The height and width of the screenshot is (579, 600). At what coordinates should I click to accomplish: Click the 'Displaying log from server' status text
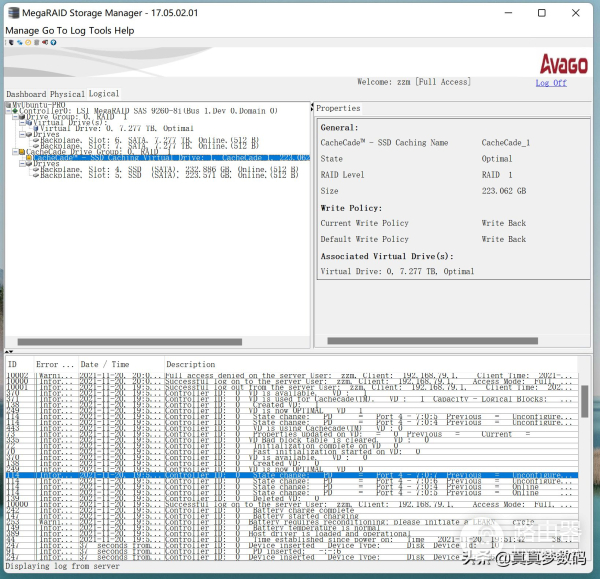62,566
